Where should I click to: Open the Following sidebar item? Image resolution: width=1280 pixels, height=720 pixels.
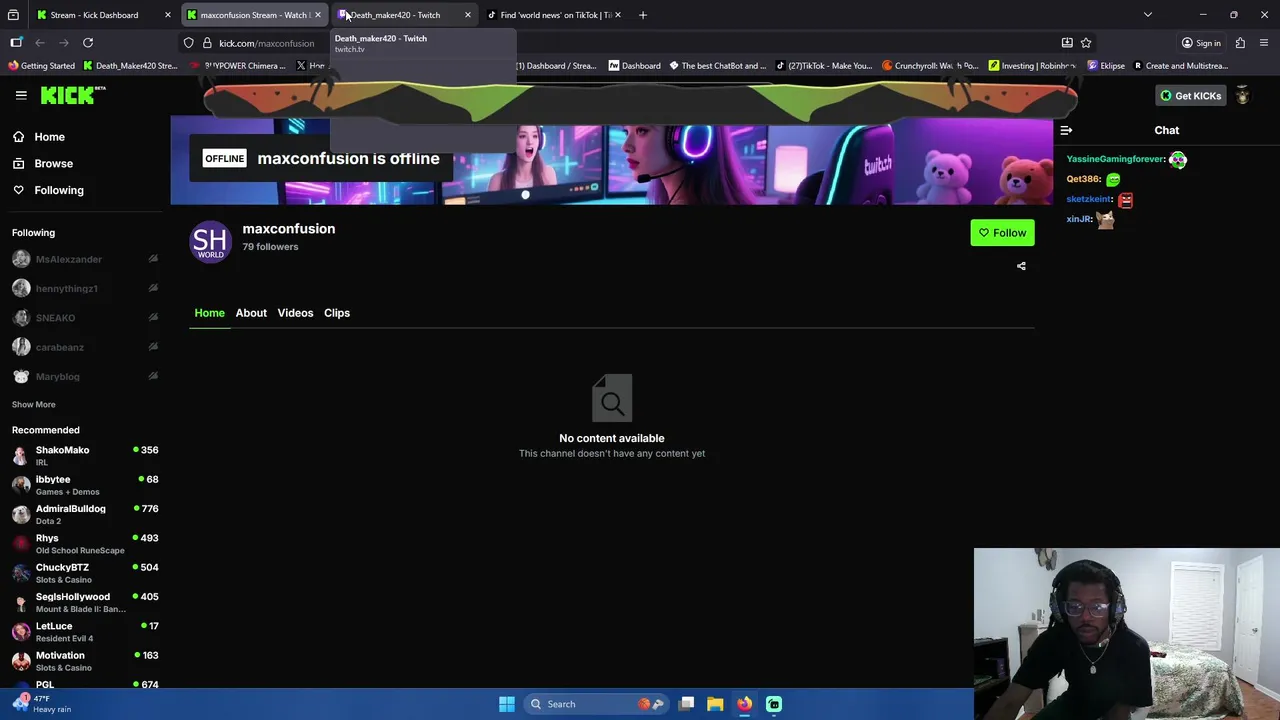pyautogui.click(x=59, y=190)
